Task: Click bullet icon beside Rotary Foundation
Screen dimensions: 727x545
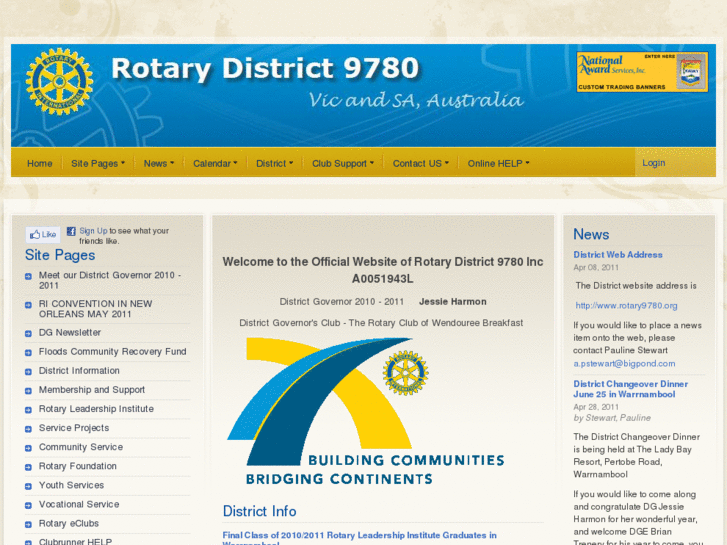Action: 28,467
